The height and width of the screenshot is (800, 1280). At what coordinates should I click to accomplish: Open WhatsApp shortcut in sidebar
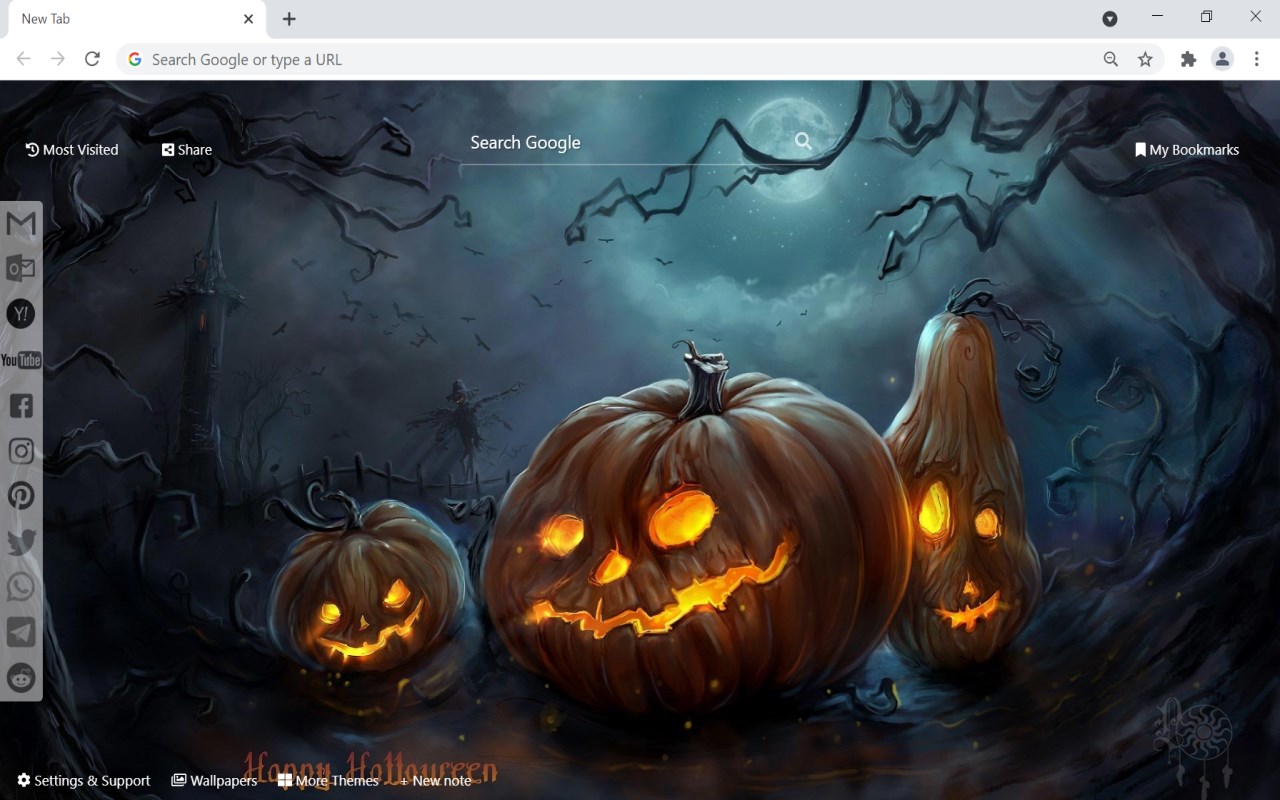(21, 587)
